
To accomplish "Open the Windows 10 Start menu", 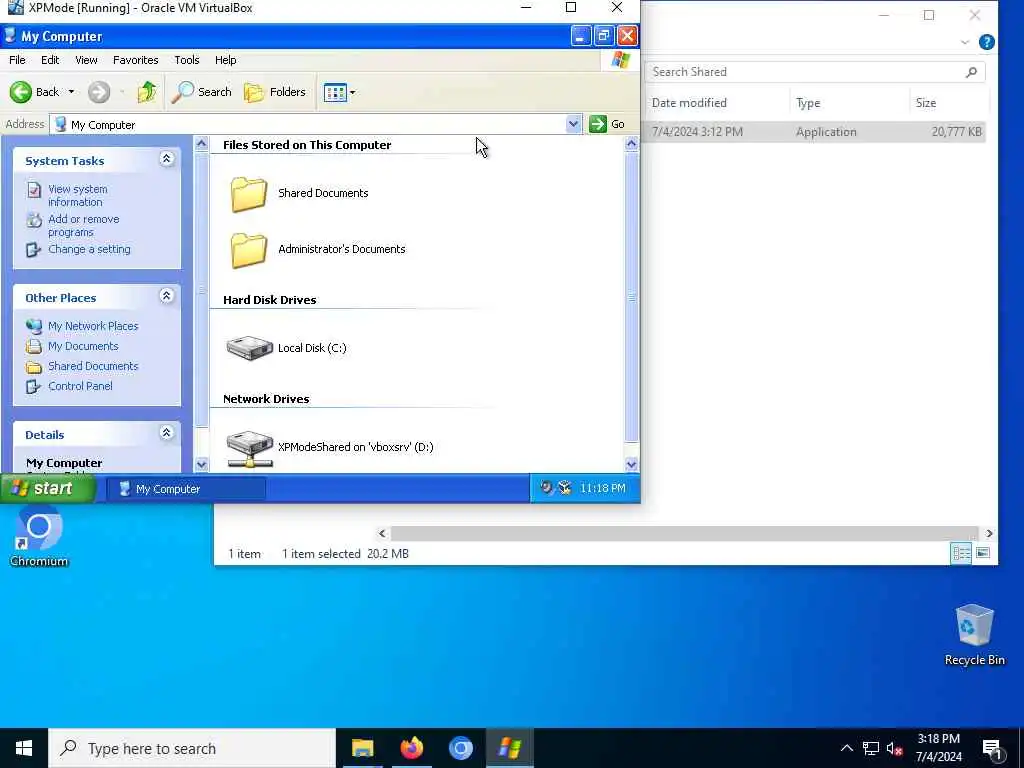I will pos(24,748).
